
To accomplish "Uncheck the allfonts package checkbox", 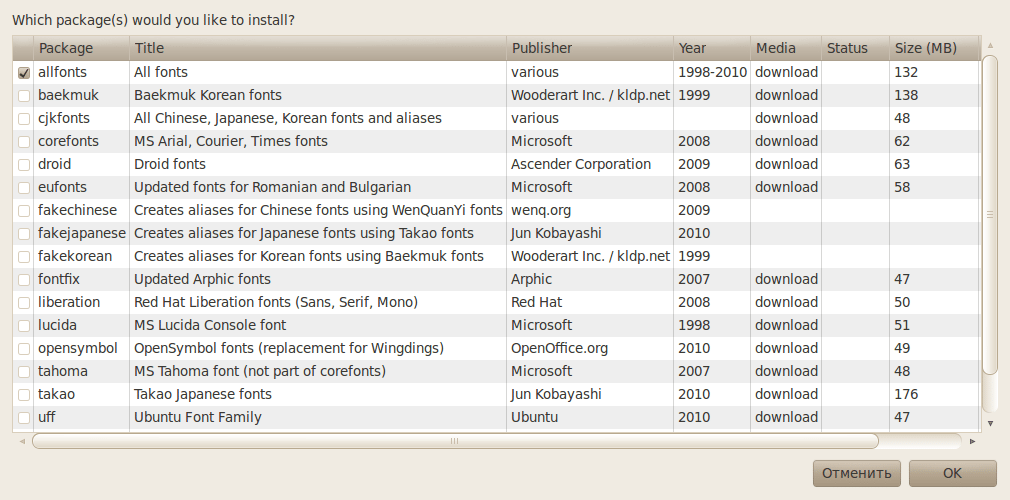I will pyautogui.click(x=24, y=73).
